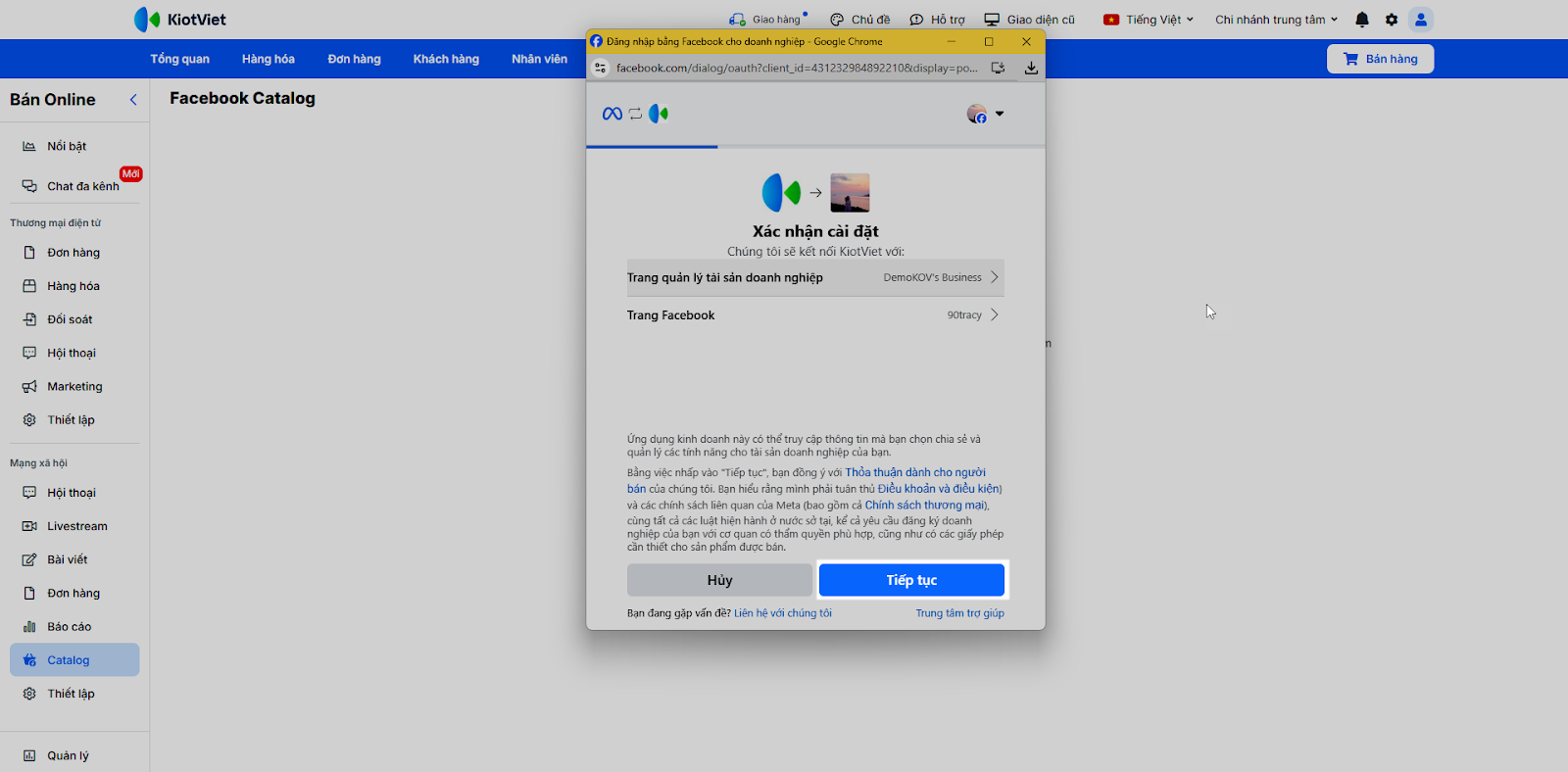Open Đối soát in the sidebar
The height and width of the screenshot is (772, 1568).
coord(74,319)
